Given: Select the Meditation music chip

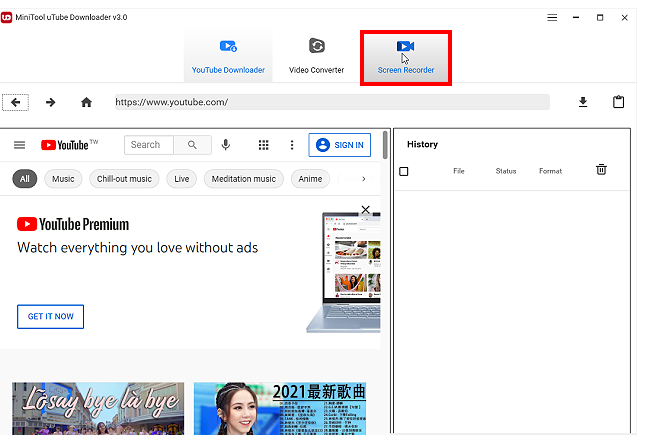Looking at the screenshot, I should point(244,179).
